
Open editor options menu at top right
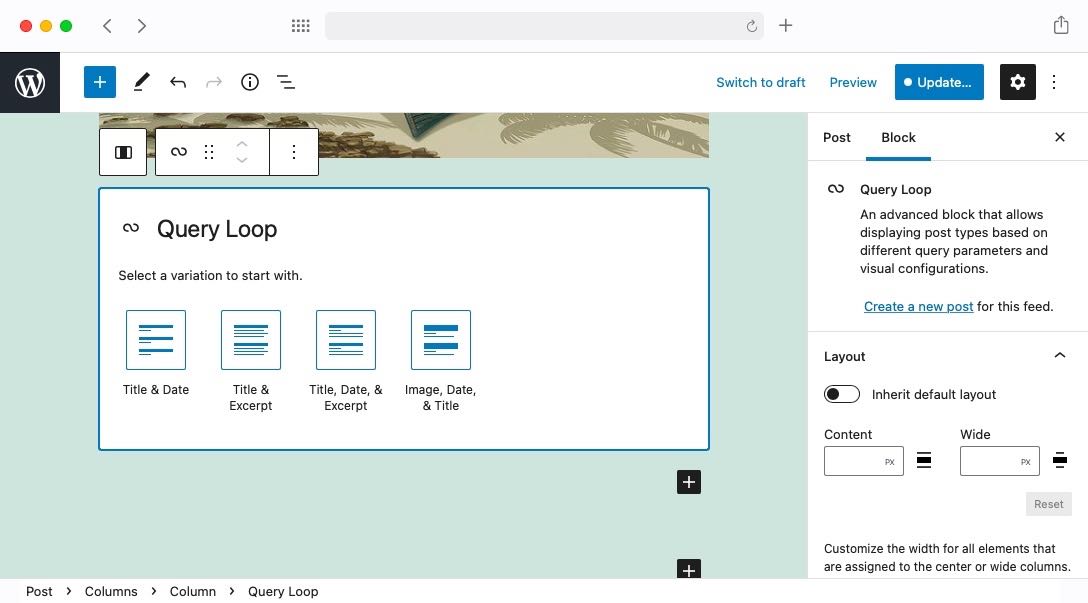[x=1054, y=82]
